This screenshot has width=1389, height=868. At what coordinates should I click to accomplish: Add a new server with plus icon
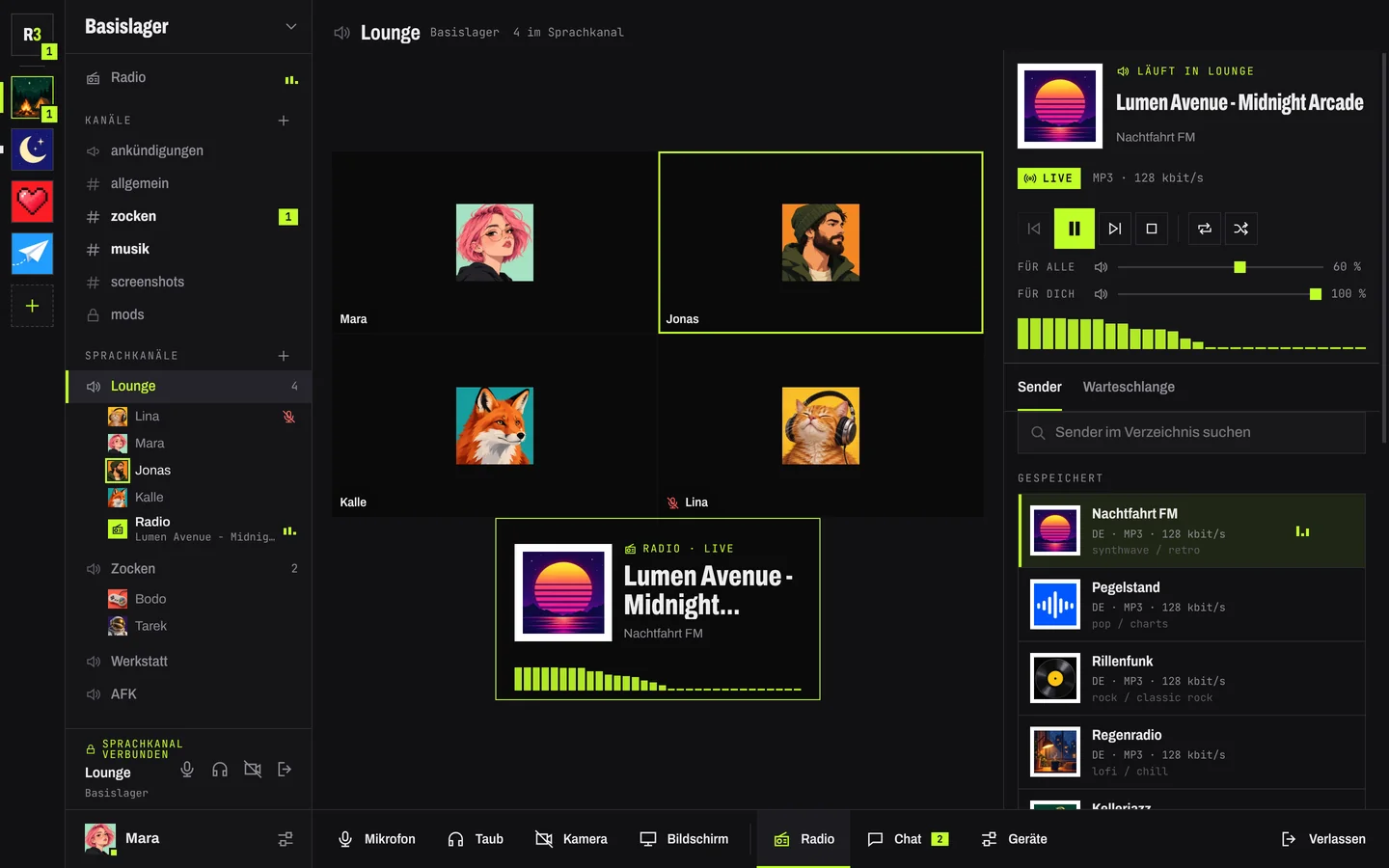point(32,306)
